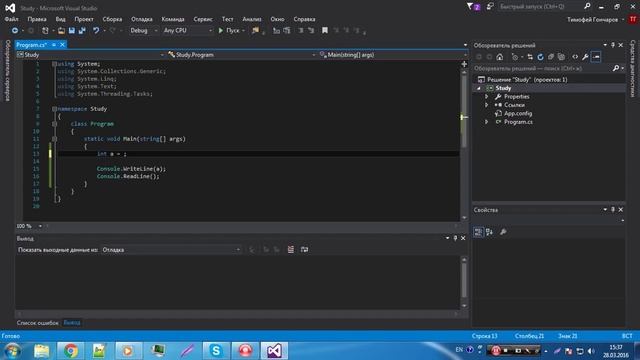Collapse the class Program code block
The image size is (640, 360).
(x=54, y=124)
